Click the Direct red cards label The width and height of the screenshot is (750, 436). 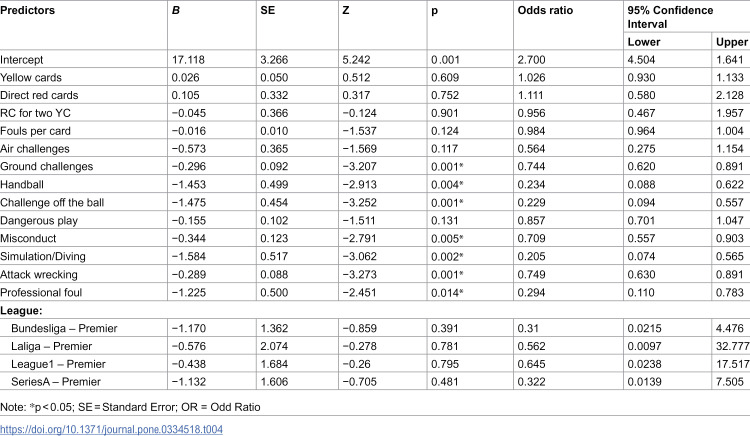coord(39,95)
